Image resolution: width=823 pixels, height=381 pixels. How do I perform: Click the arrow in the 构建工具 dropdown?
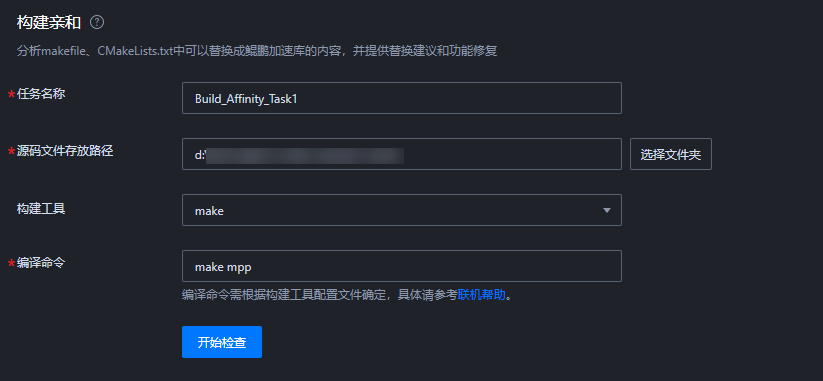click(607, 210)
